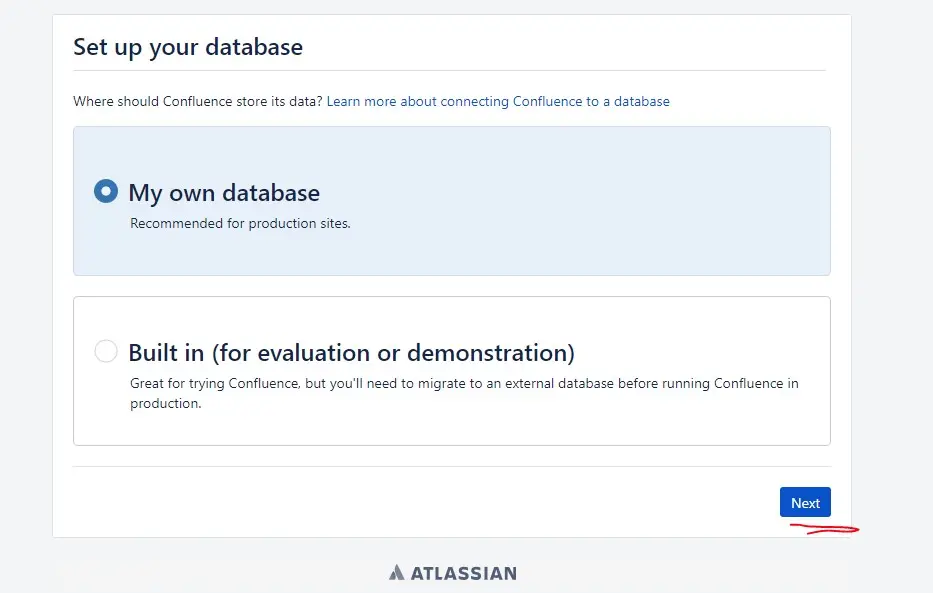Click the divider line above the Next button

point(450,466)
